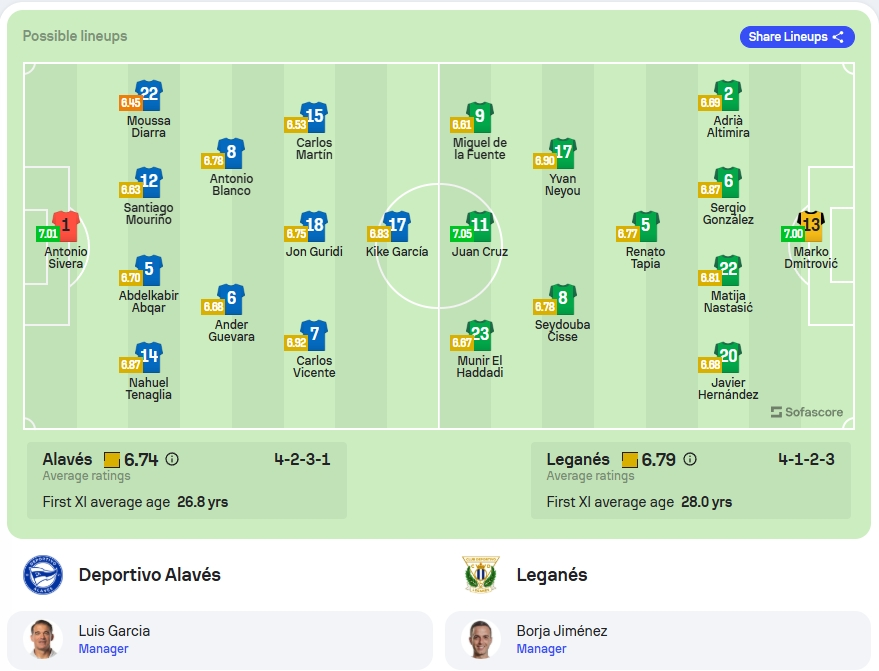The height and width of the screenshot is (671, 879).
Task: Click Kike García's number 17 shirt
Action: pyautogui.click(x=397, y=226)
